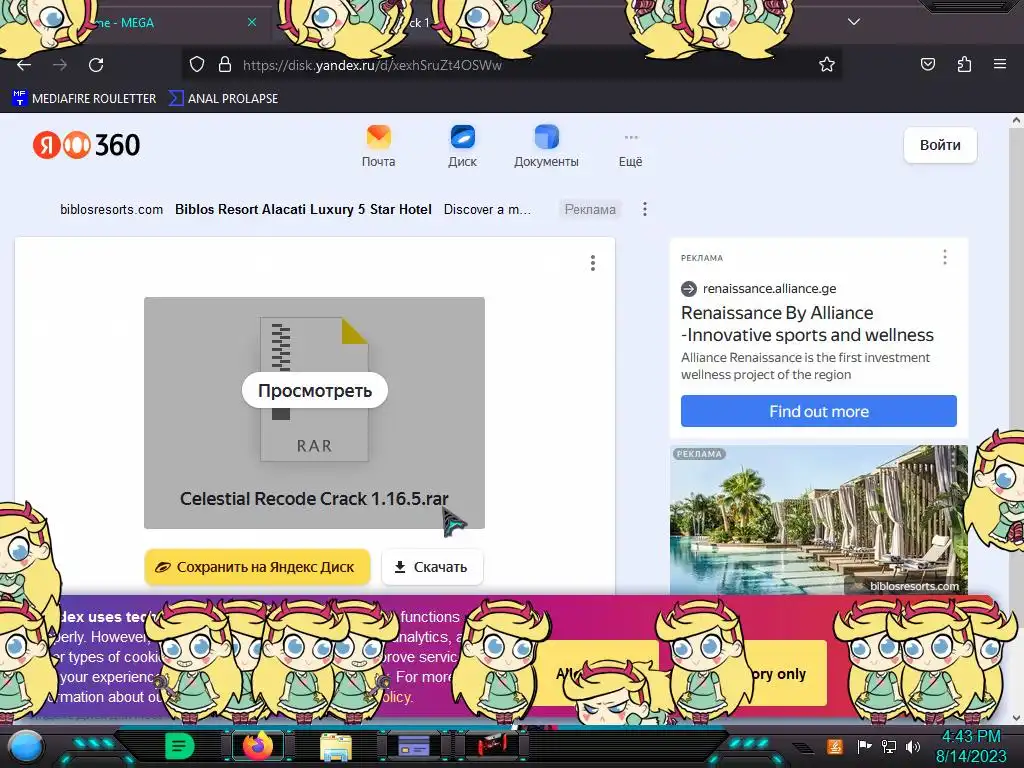Viewport: 1024px width, 768px height.
Task: Expand the list all tabs chevron
Action: tap(854, 22)
